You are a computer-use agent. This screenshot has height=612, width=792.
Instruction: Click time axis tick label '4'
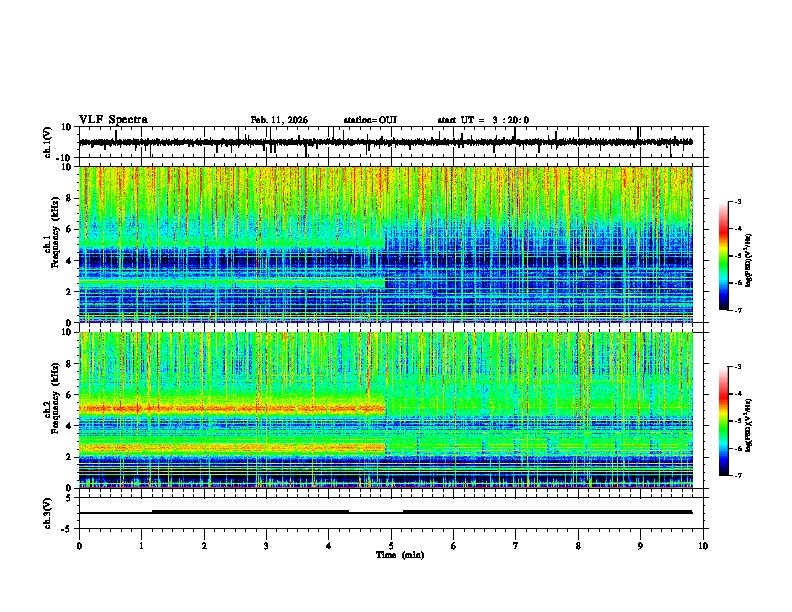tap(329, 546)
